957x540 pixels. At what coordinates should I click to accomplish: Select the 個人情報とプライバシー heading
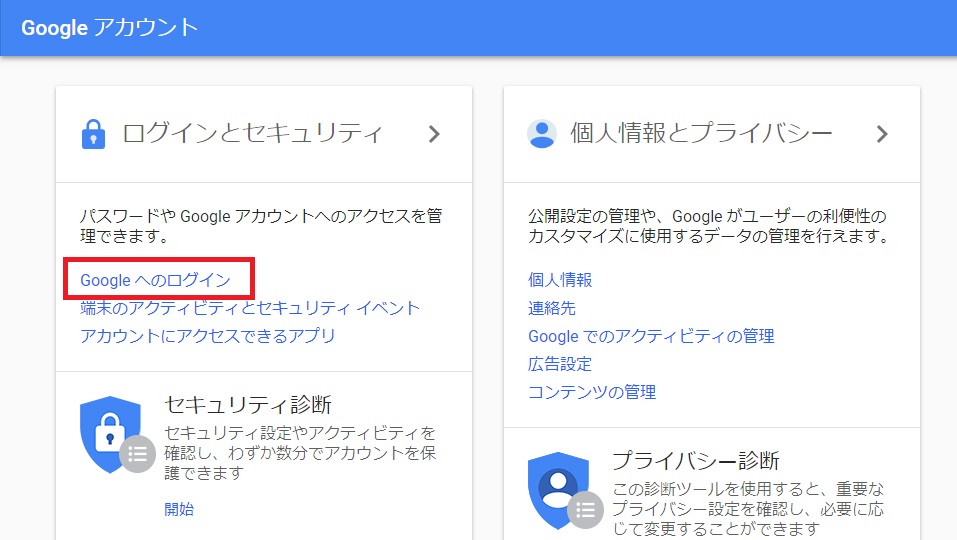[701, 134]
